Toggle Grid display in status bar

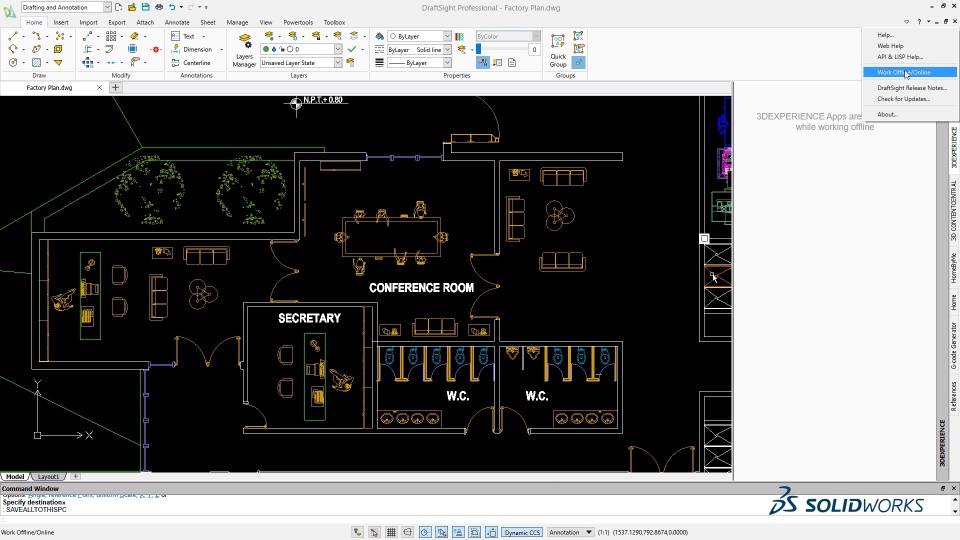[391, 532]
